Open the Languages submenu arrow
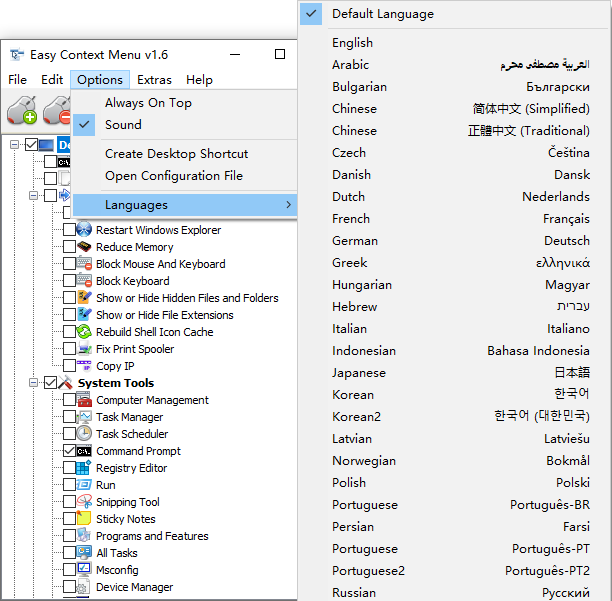The image size is (612, 601). [x=288, y=204]
